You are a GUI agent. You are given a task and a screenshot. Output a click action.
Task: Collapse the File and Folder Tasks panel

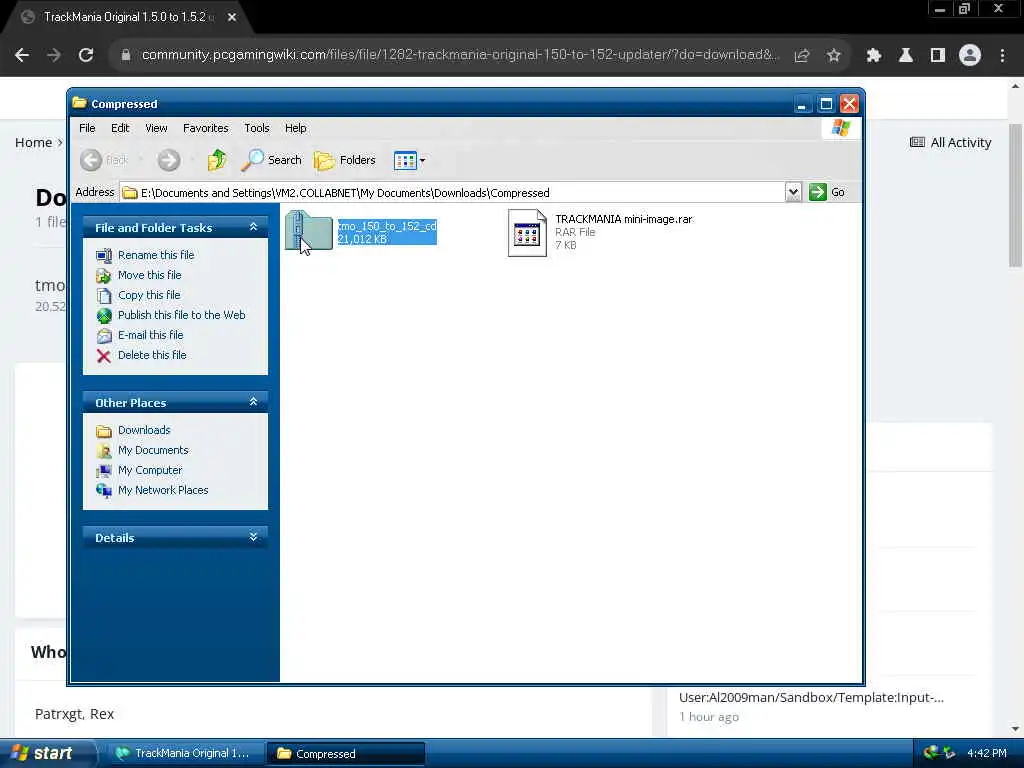click(x=253, y=227)
